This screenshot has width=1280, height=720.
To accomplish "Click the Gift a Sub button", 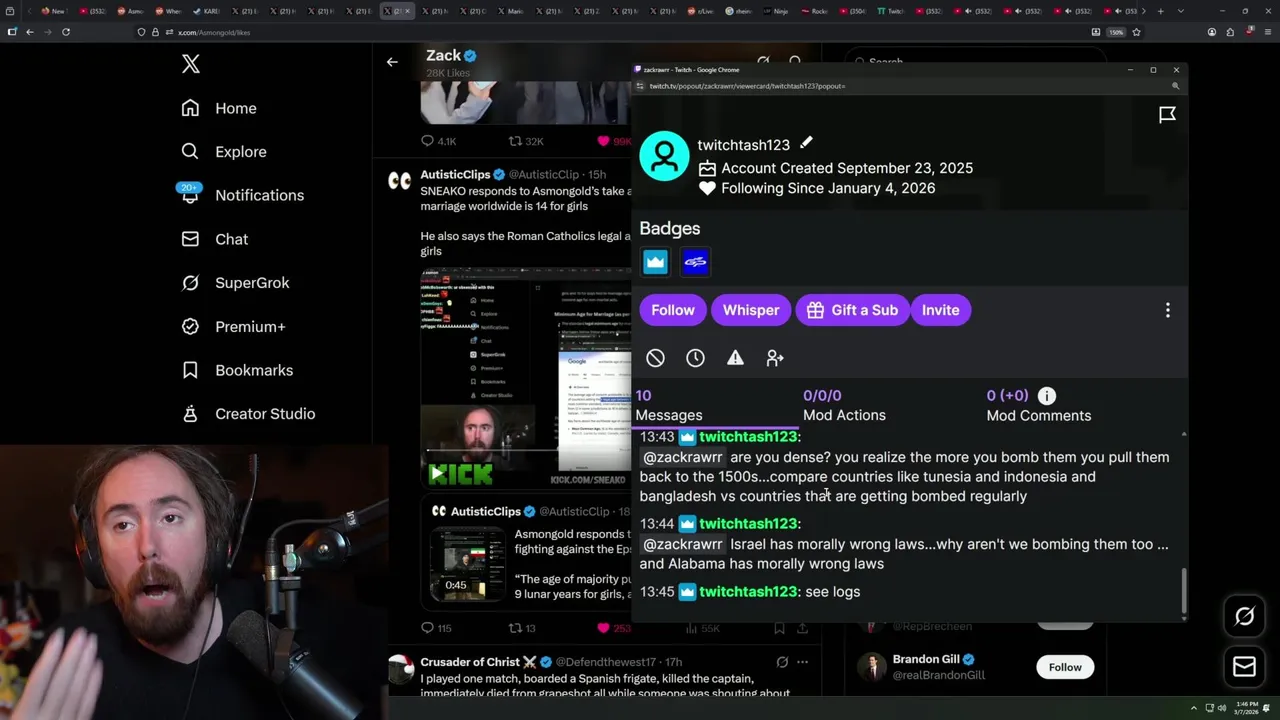I will [853, 310].
